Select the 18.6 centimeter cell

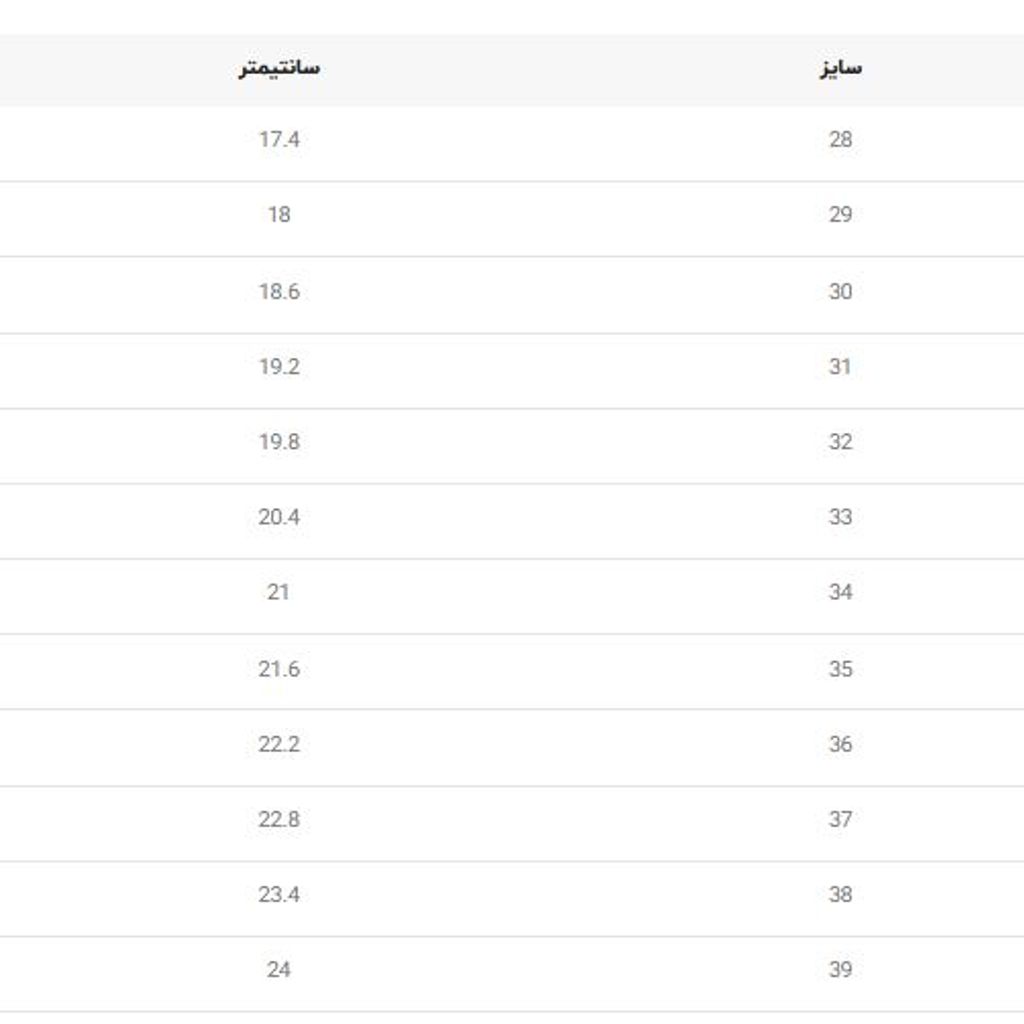pos(279,292)
